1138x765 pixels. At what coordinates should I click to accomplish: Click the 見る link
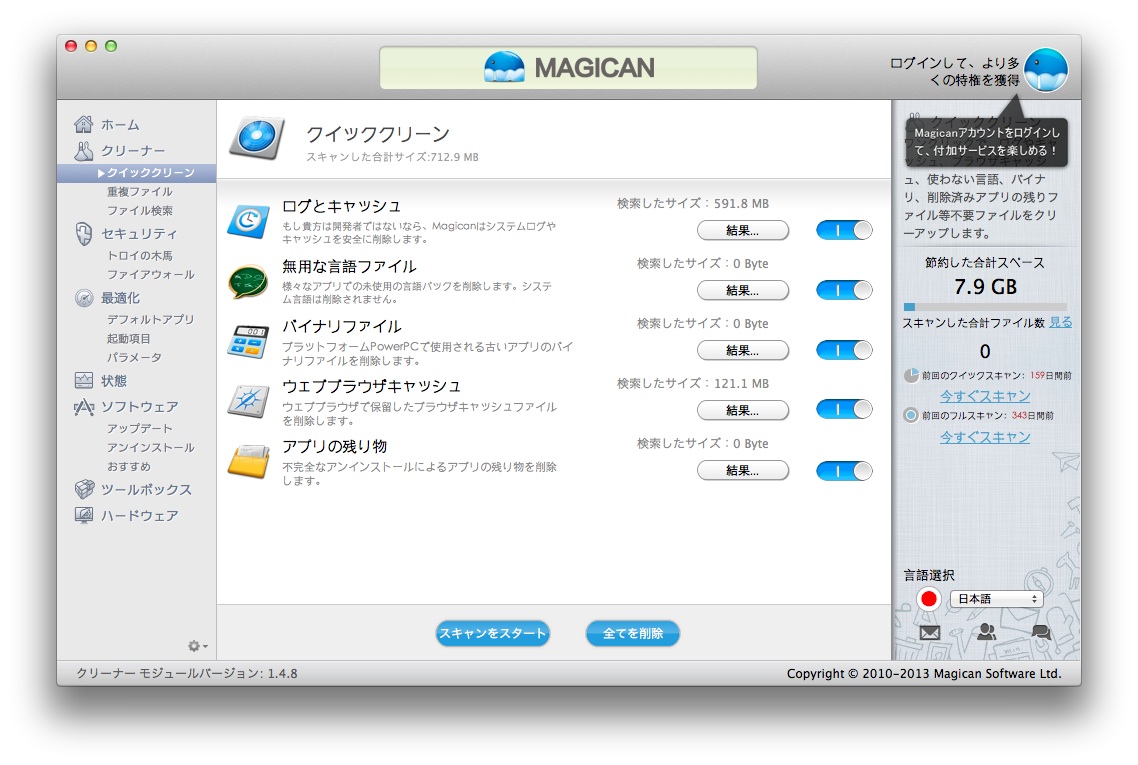tap(1060, 322)
